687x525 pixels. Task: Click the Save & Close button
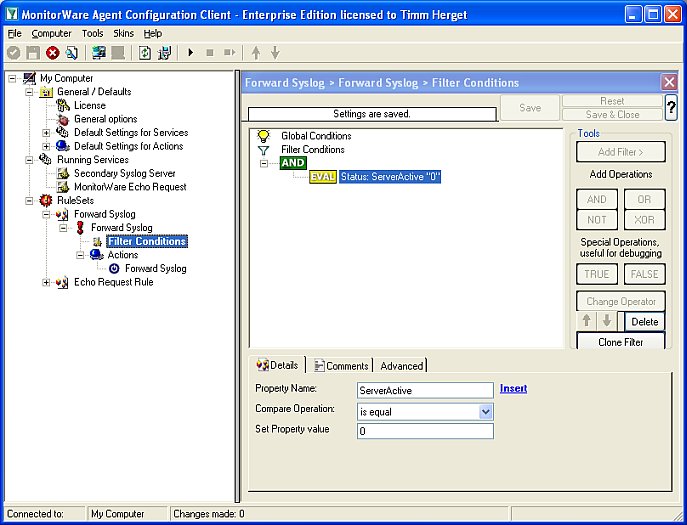(612, 114)
